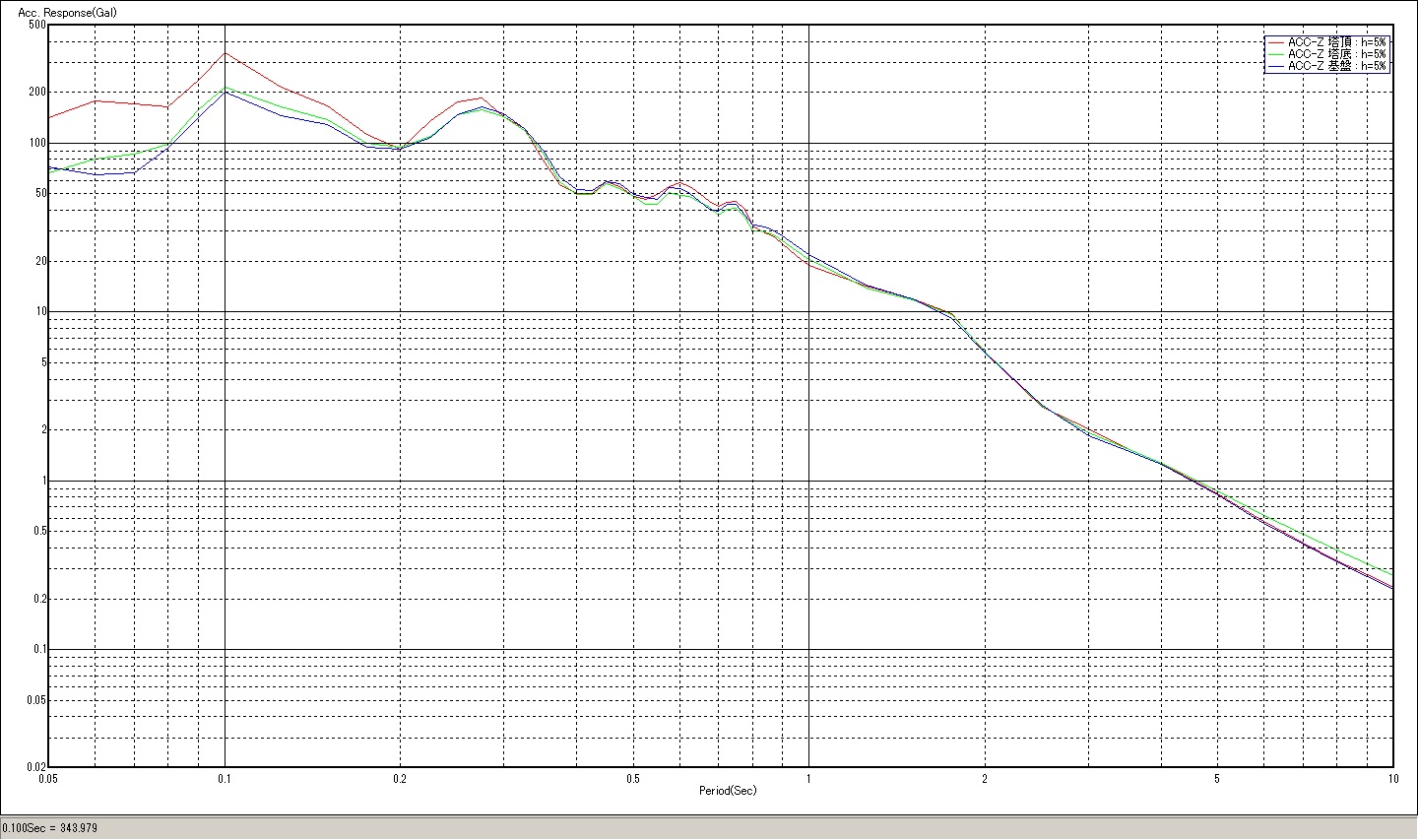Click the Period(Sec) axis title
The image size is (1418, 840).
(x=728, y=791)
